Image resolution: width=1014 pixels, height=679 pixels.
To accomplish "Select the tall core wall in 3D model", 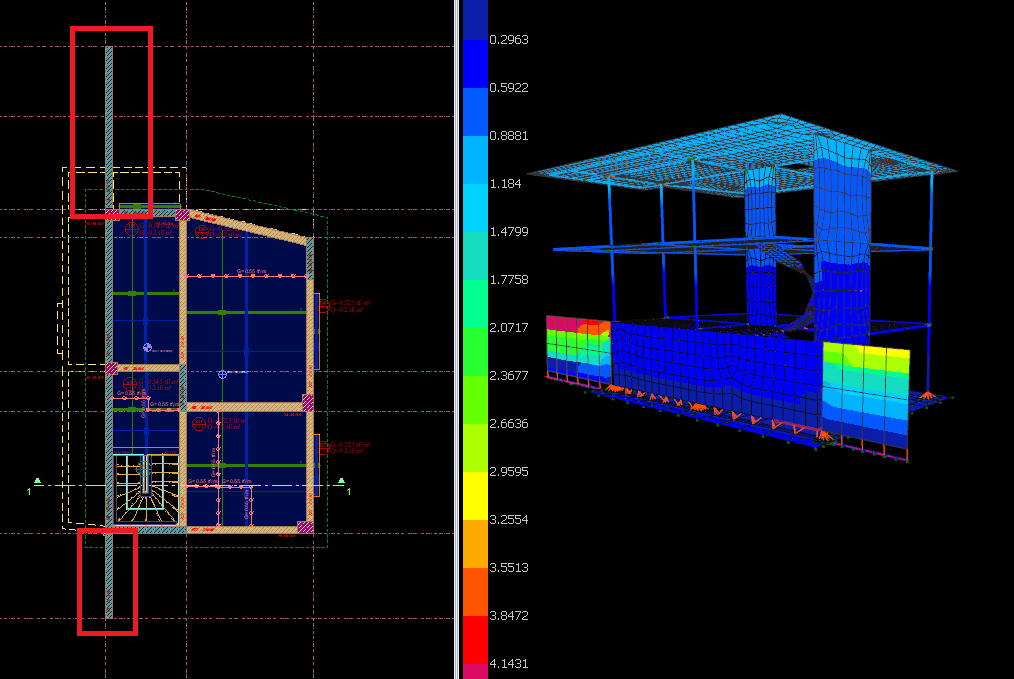I will (x=841, y=239).
